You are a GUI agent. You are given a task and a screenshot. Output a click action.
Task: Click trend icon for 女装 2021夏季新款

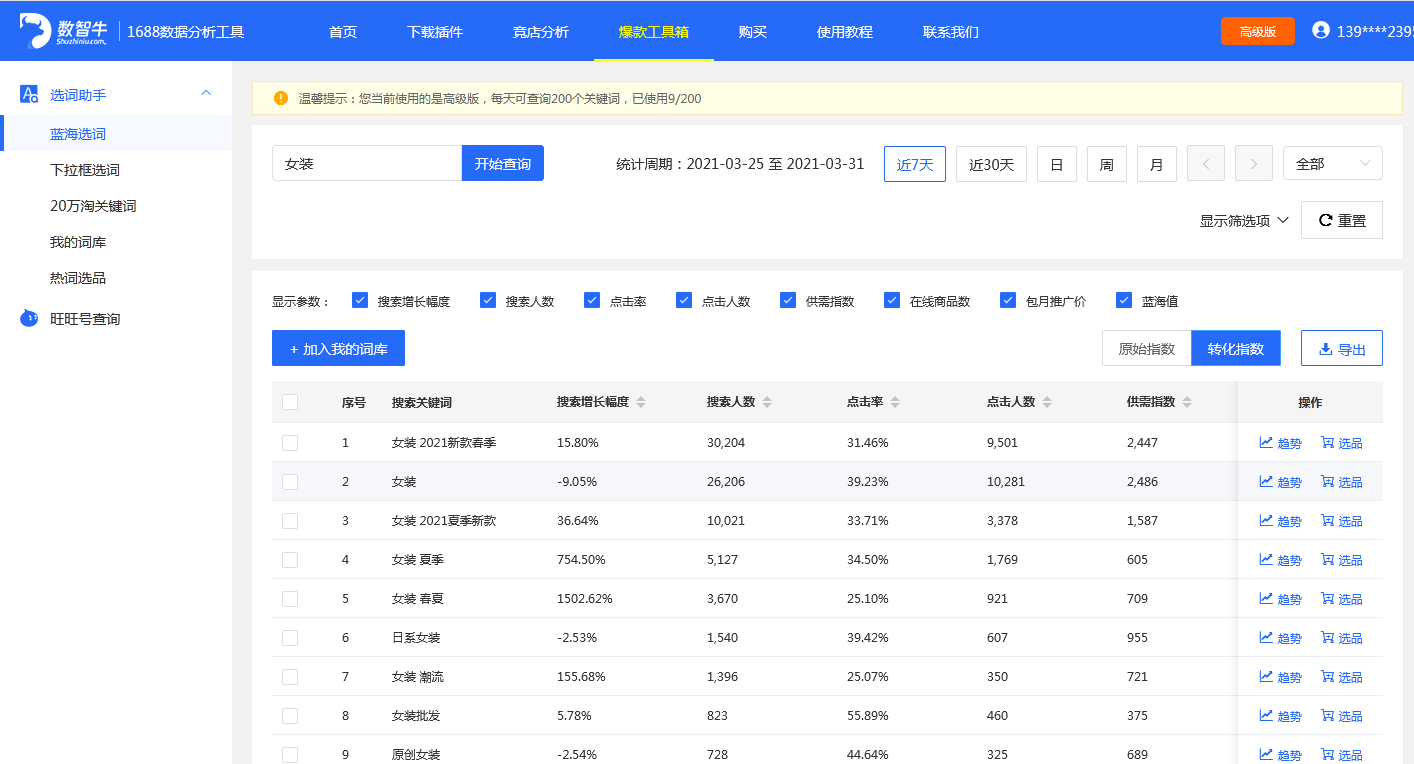[x=1266, y=520]
